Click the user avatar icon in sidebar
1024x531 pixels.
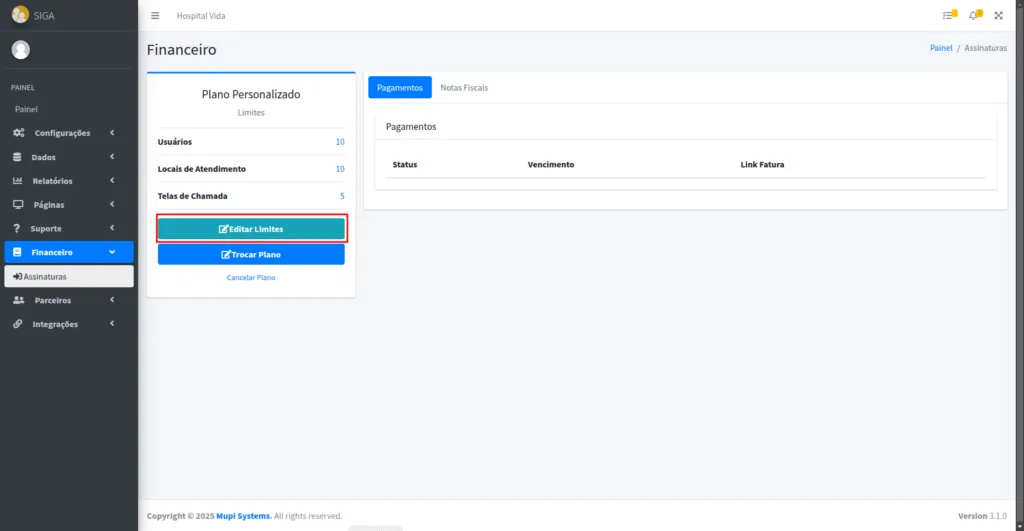pos(21,50)
